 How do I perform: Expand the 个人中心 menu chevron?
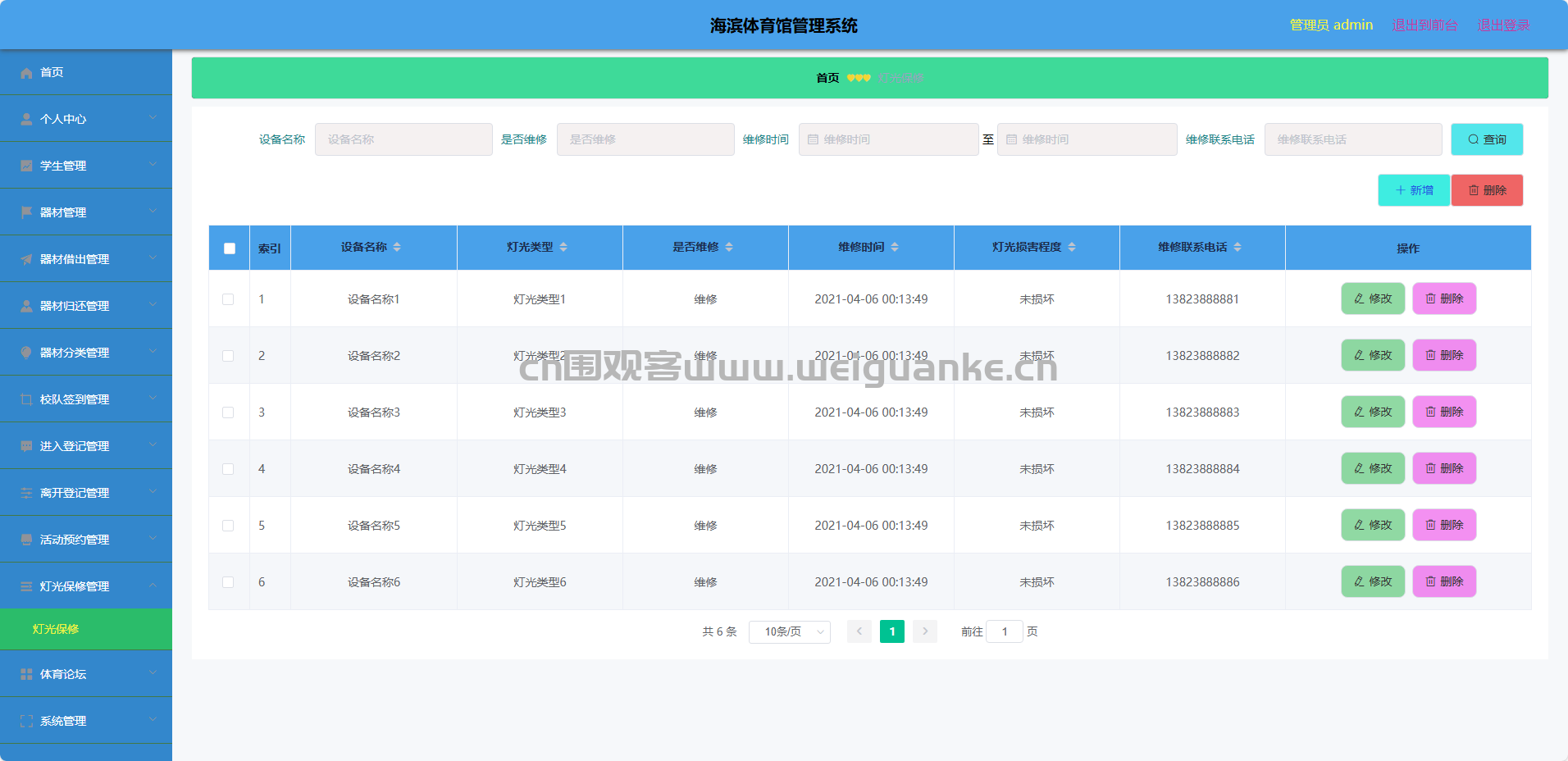[153, 118]
